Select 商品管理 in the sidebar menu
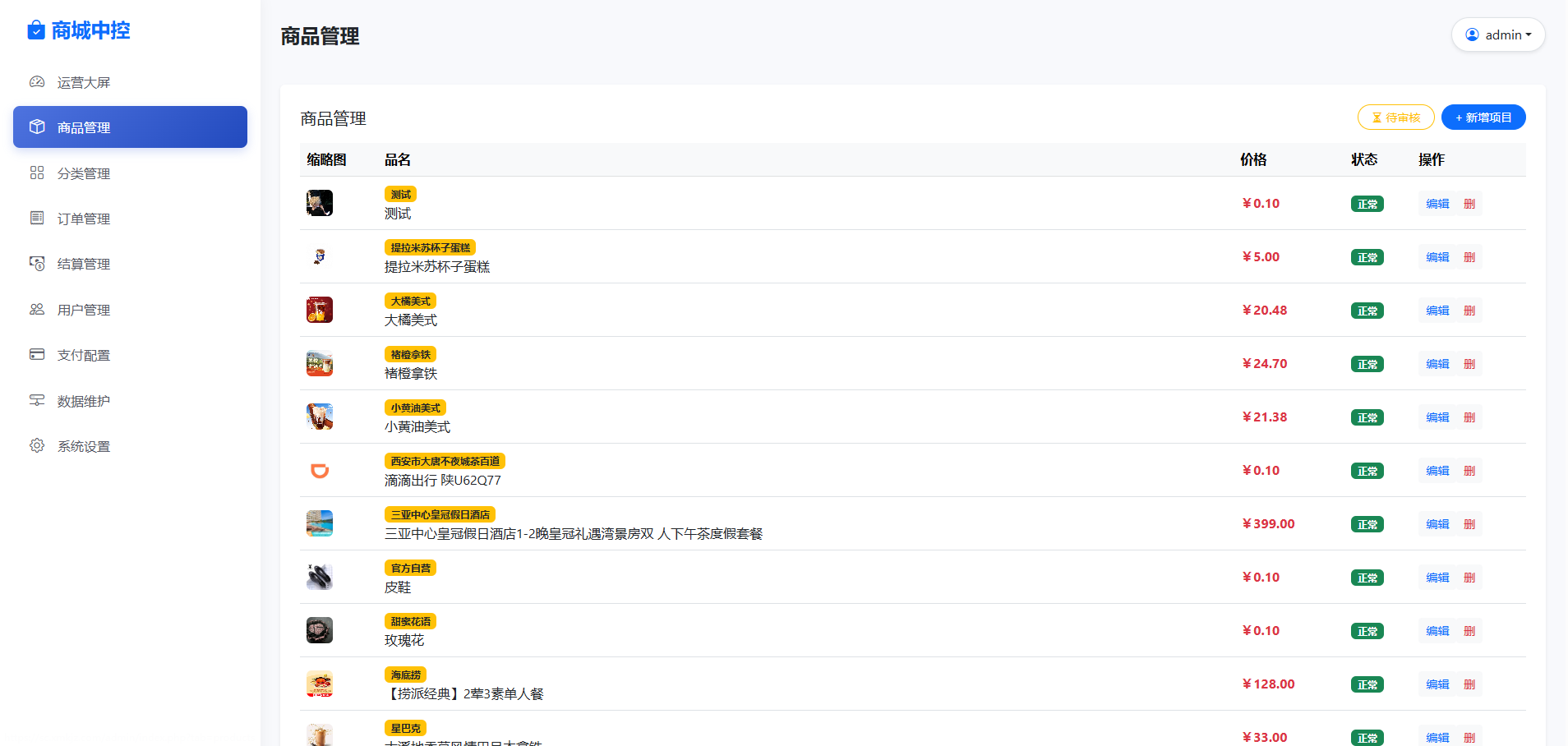Viewport: 1568px width, 746px height. [x=130, y=127]
